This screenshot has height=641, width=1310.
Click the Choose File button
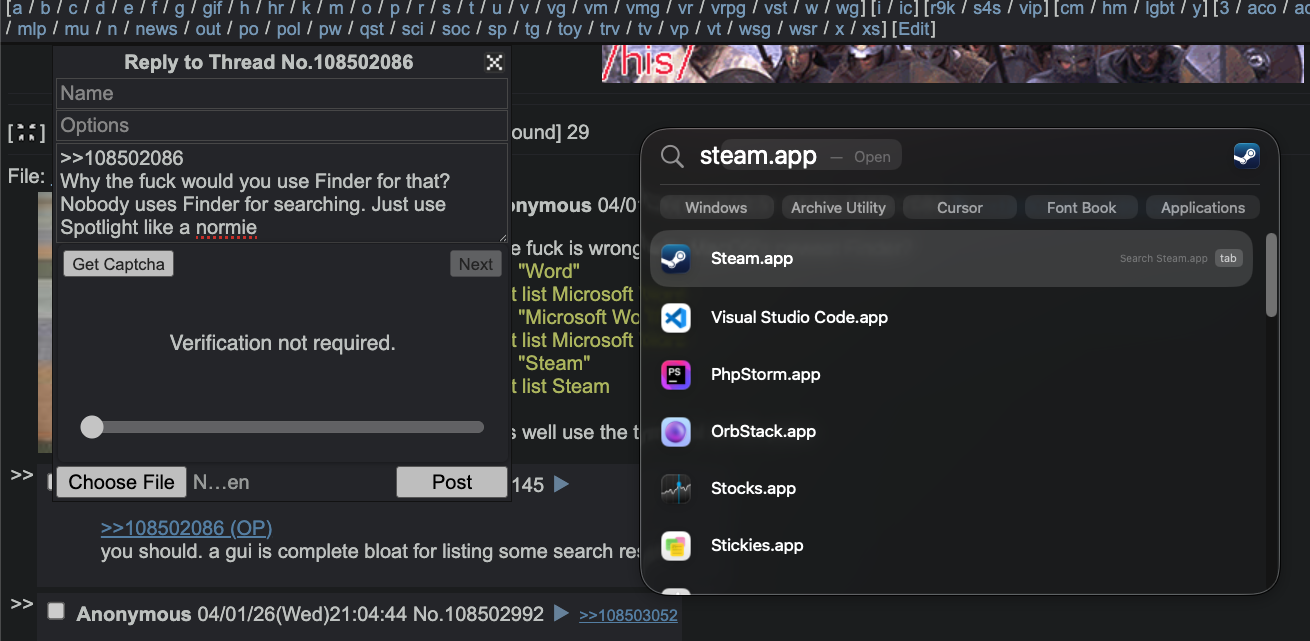[122, 482]
